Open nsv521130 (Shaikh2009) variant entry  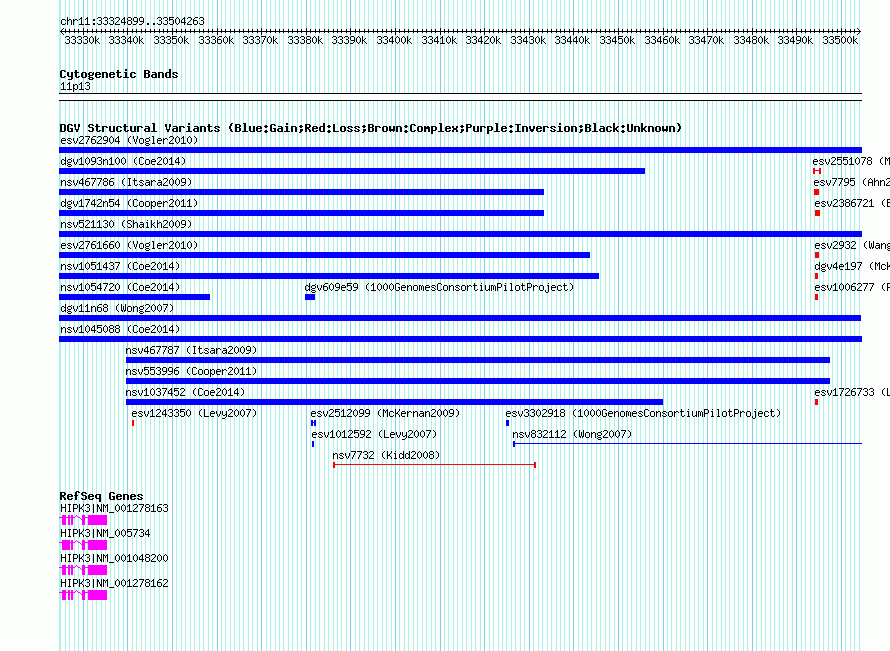(126, 224)
